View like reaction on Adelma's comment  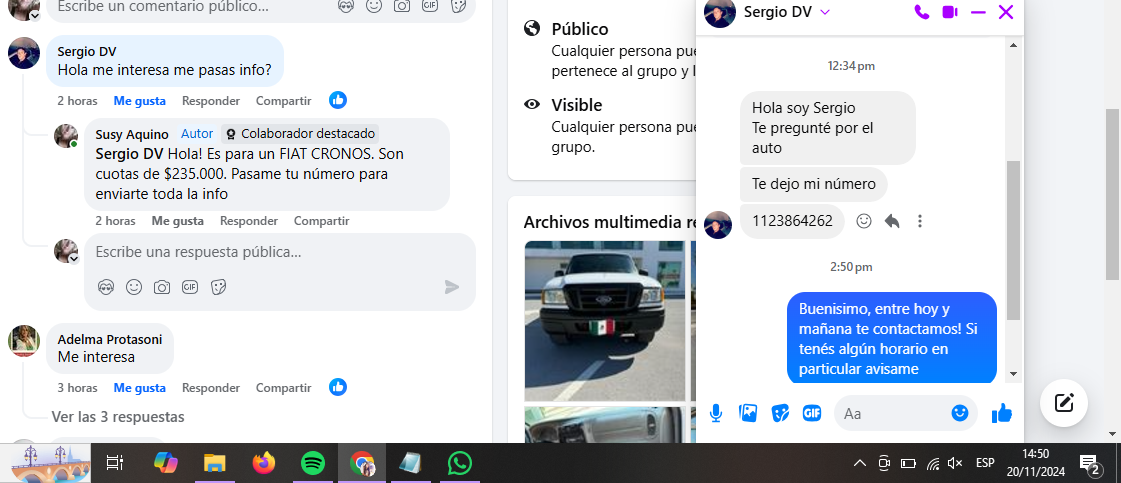(x=338, y=387)
